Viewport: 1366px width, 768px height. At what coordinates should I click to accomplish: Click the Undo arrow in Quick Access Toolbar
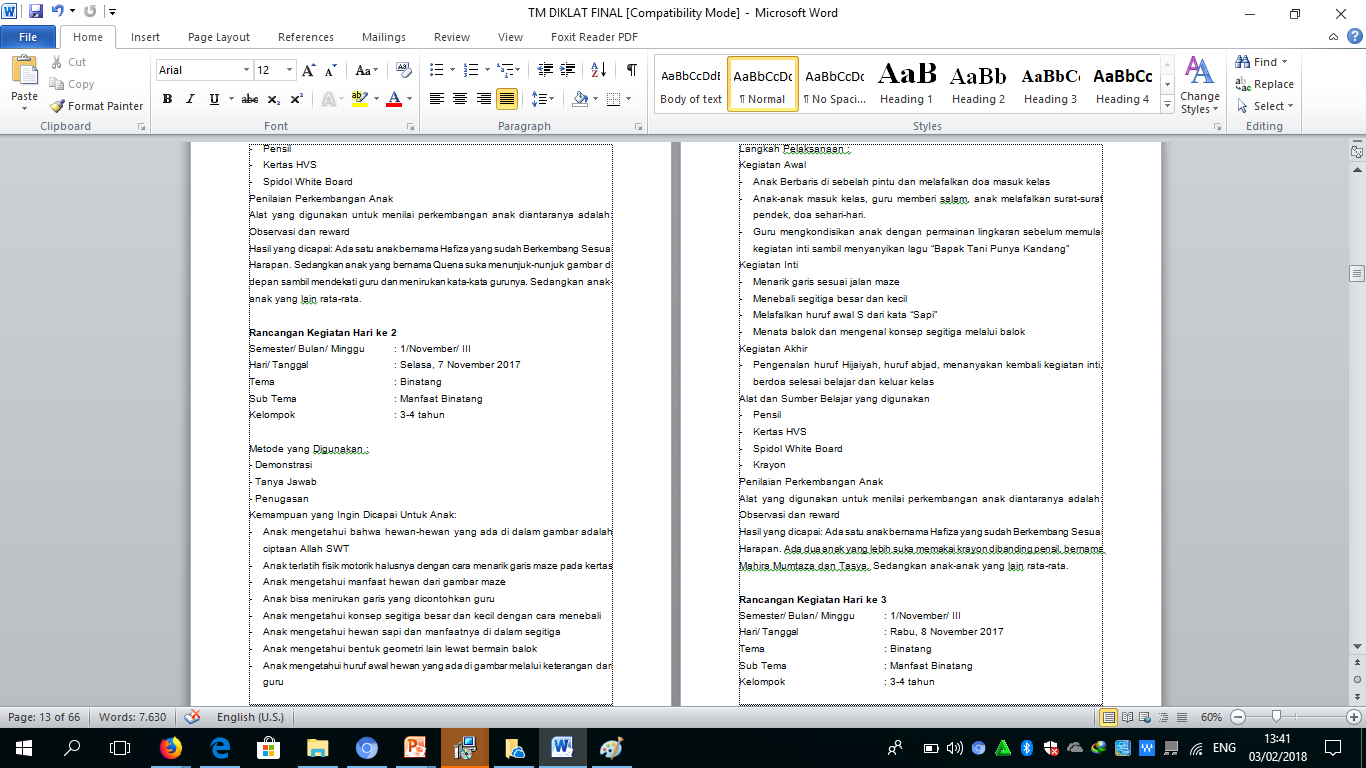pyautogui.click(x=57, y=12)
